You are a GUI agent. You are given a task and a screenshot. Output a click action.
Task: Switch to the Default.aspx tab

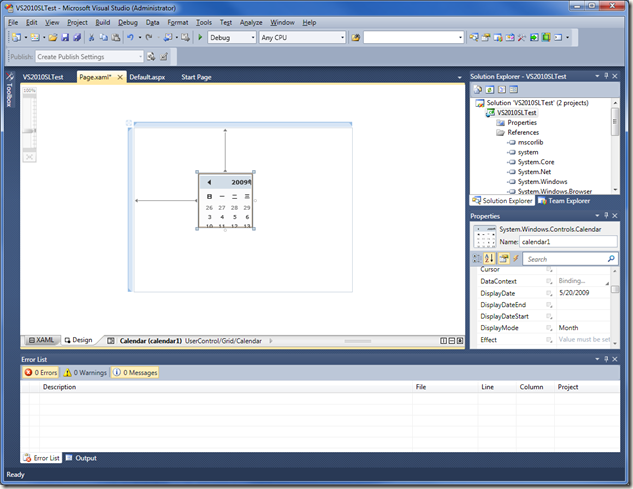point(147,77)
